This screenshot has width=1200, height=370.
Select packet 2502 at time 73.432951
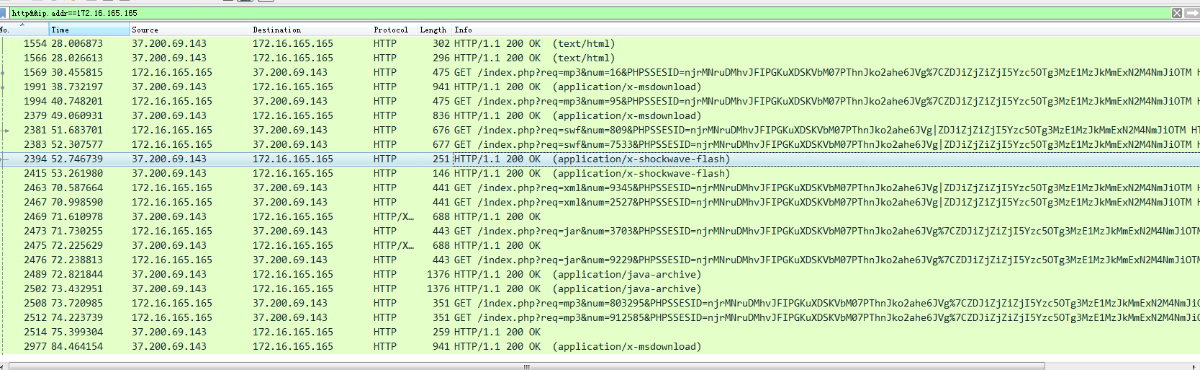(x=600, y=289)
